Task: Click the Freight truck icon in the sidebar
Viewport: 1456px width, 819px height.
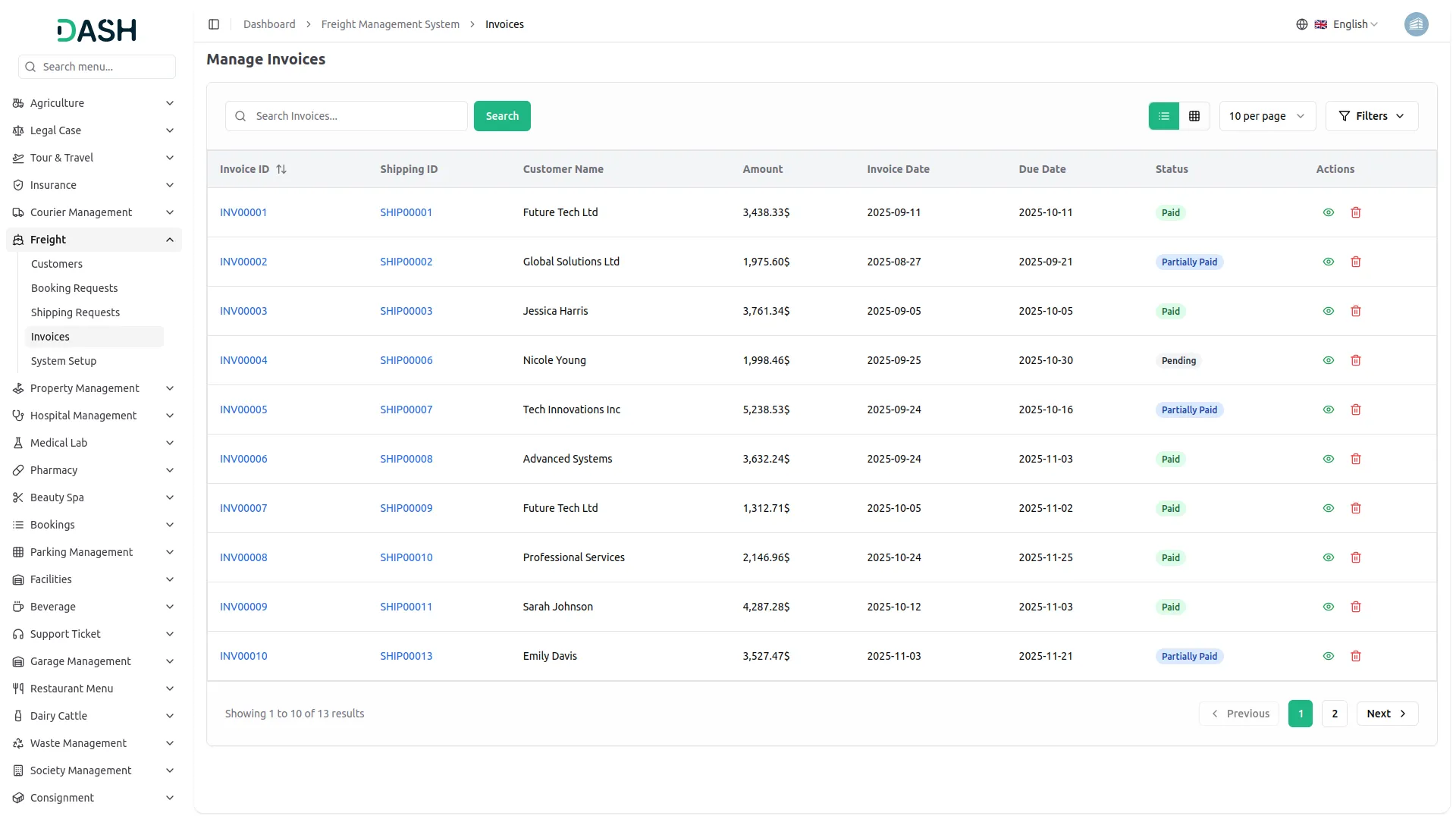Action: click(x=17, y=240)
